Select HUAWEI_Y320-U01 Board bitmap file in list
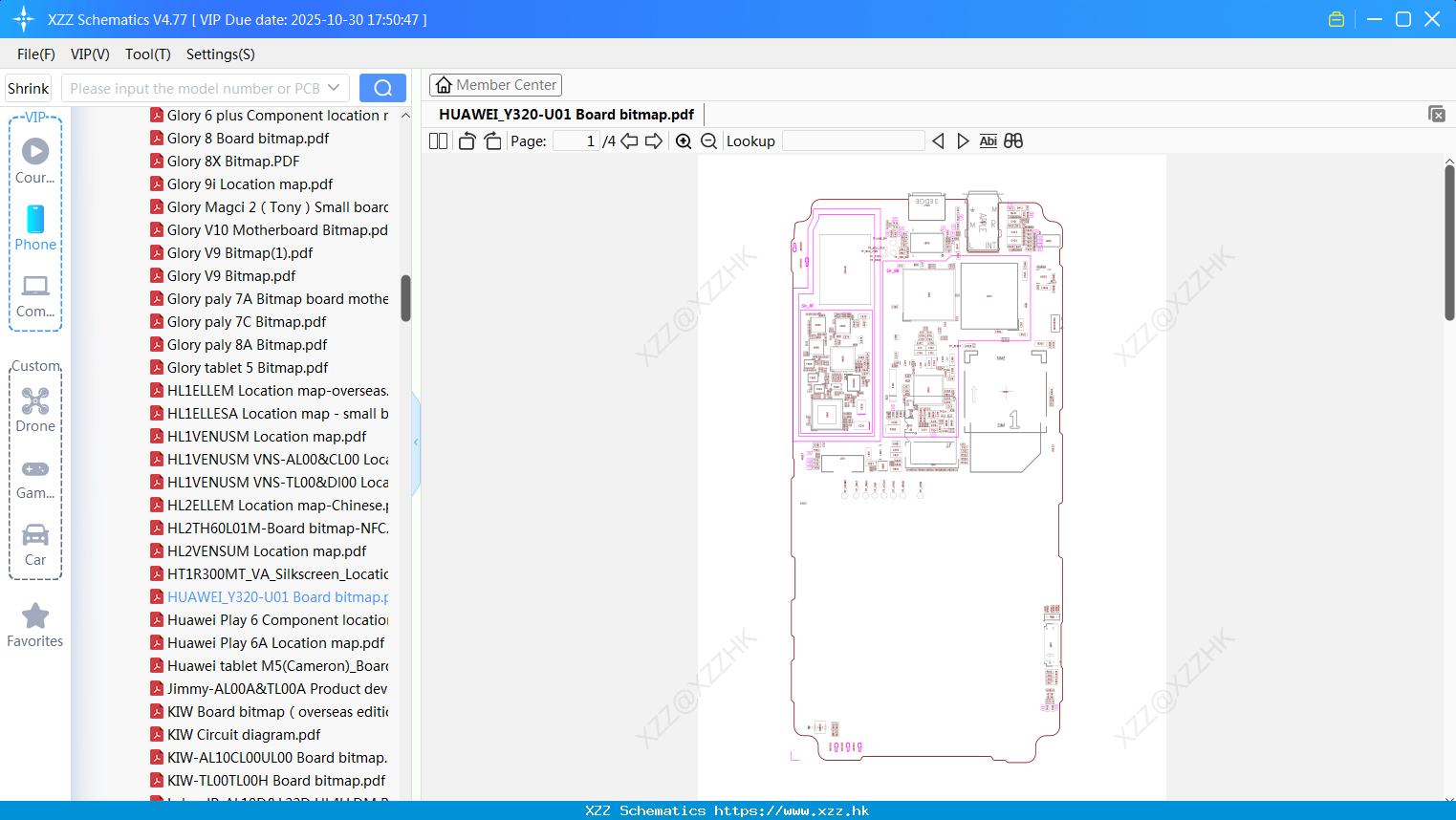This screenshot has width=1456, height=820. [277, 597]
